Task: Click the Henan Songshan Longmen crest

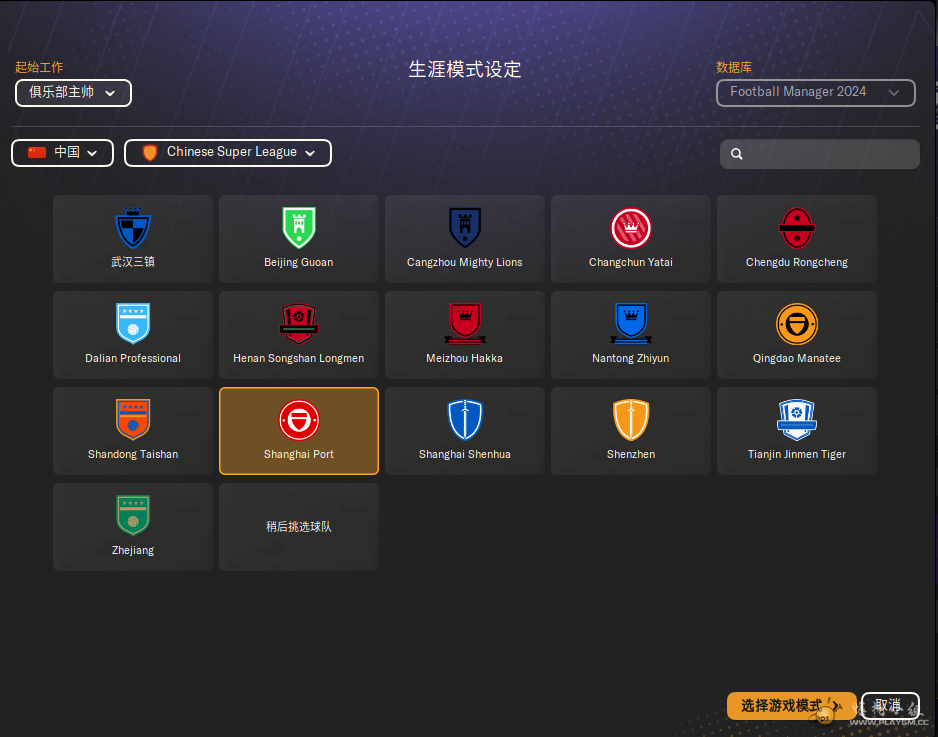Action: (299, 324)
